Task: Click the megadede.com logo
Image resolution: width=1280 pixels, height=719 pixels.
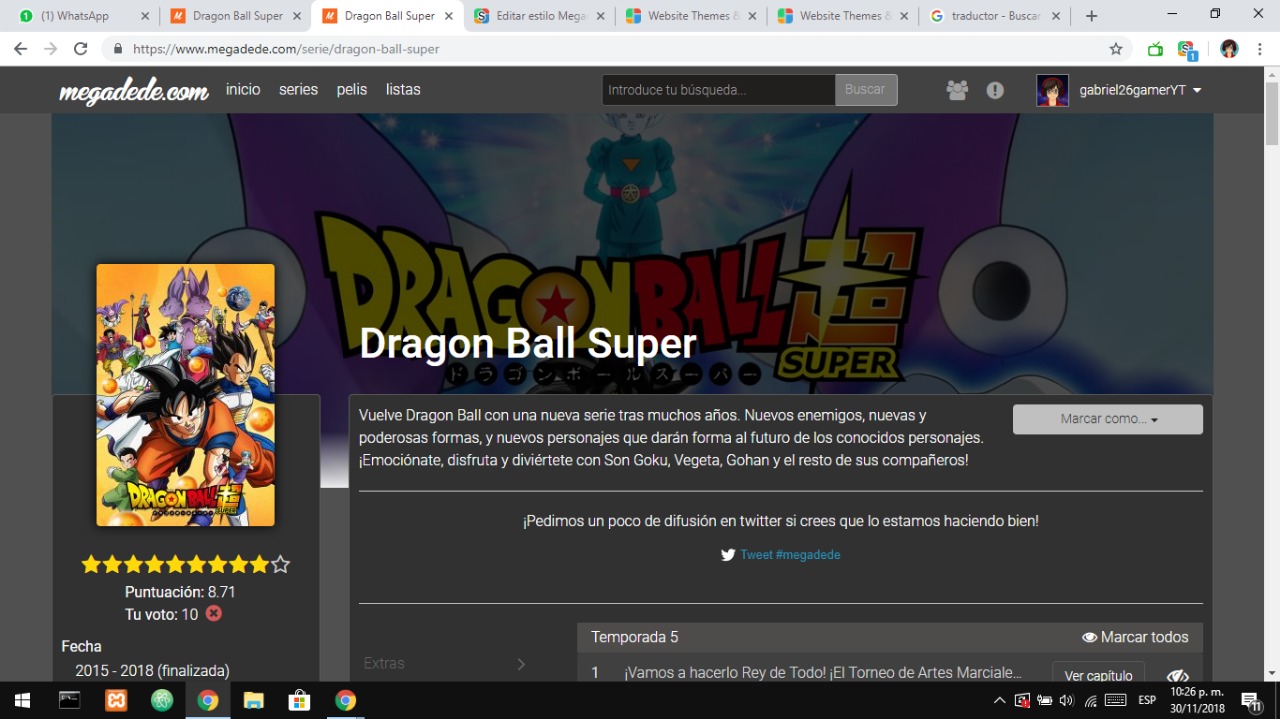Action: (x=134, y=91)
